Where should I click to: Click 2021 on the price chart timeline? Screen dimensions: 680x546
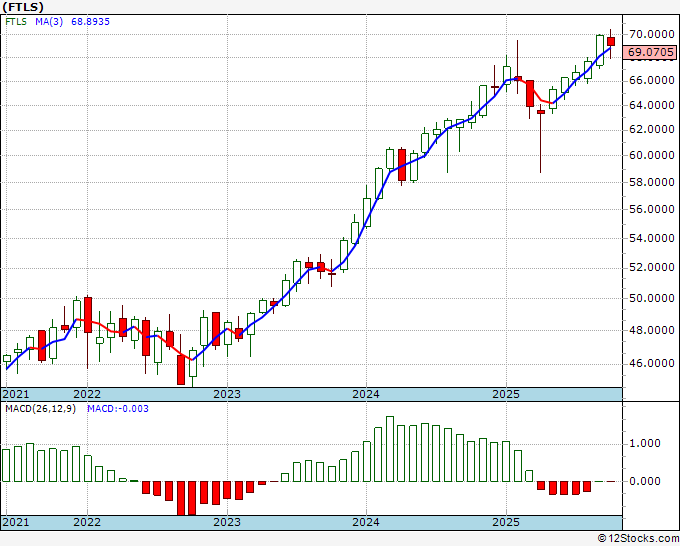pyautogui.click(x=16, y=394)
